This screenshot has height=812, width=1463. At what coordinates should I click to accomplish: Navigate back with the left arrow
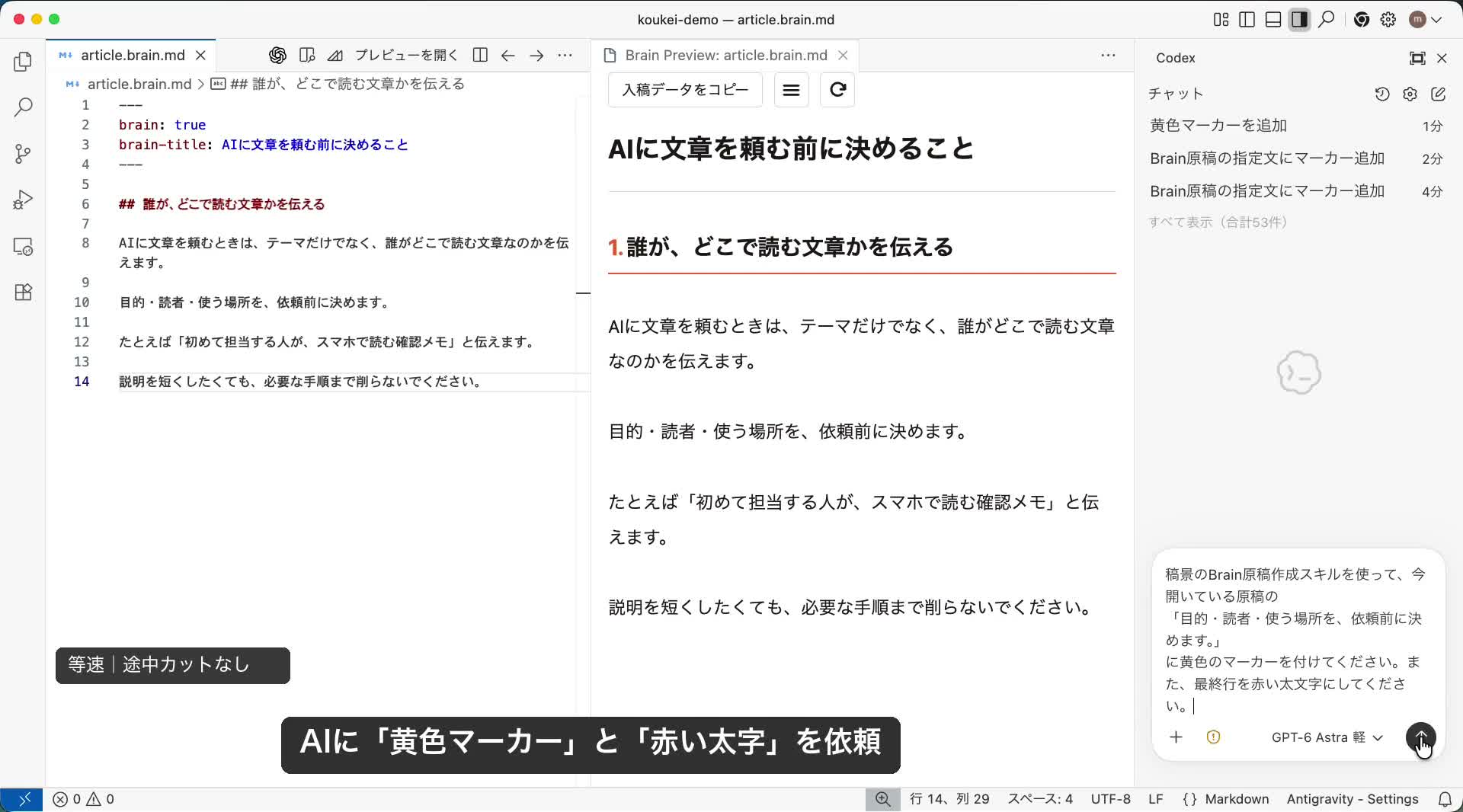click(x=508, y=55)
